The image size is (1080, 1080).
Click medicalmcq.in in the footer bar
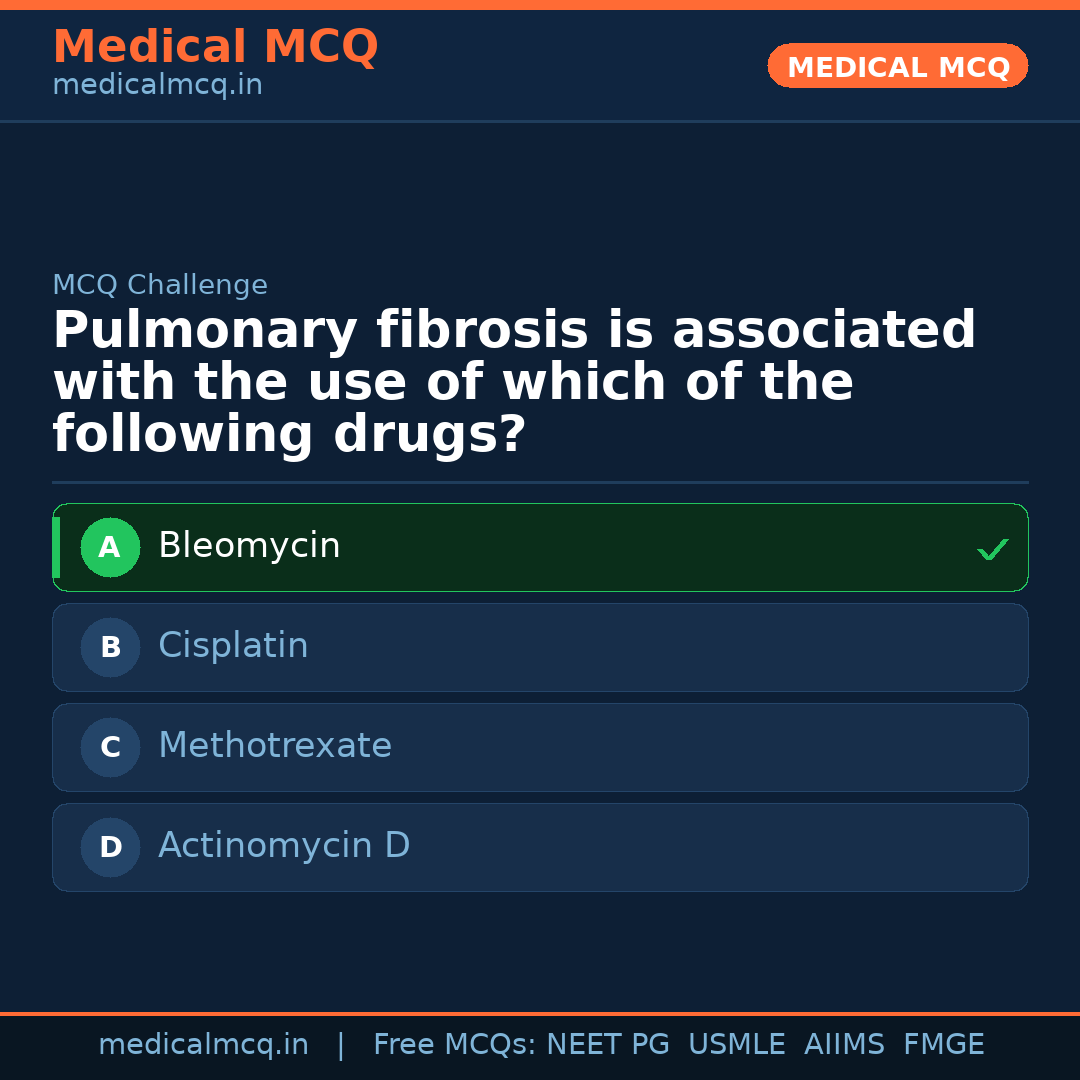[203, 1044]
